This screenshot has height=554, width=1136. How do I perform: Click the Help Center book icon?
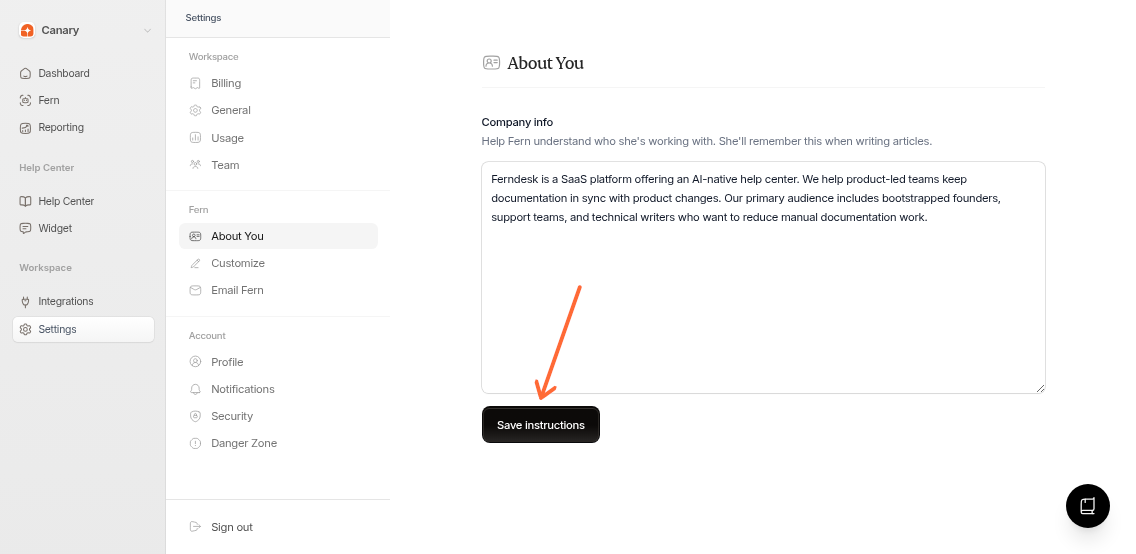[26, 201]
